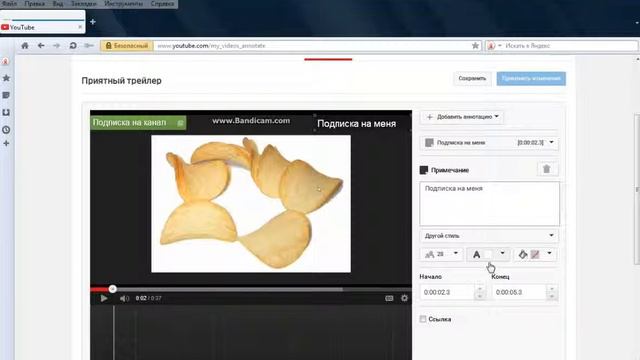The image size is (640, 360).
Task: Click the annotation text box
Action: point(489,204)
